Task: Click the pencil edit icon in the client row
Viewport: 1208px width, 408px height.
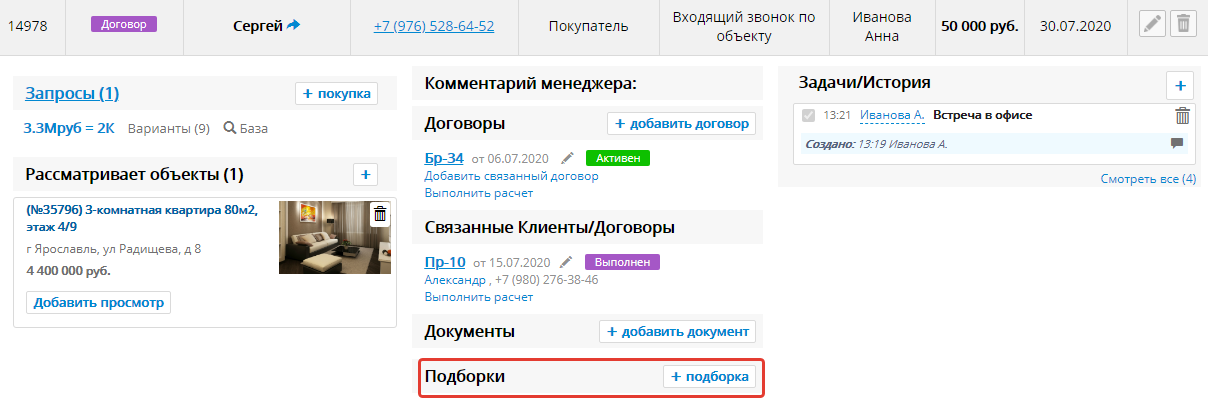Action: point(1153,25)
